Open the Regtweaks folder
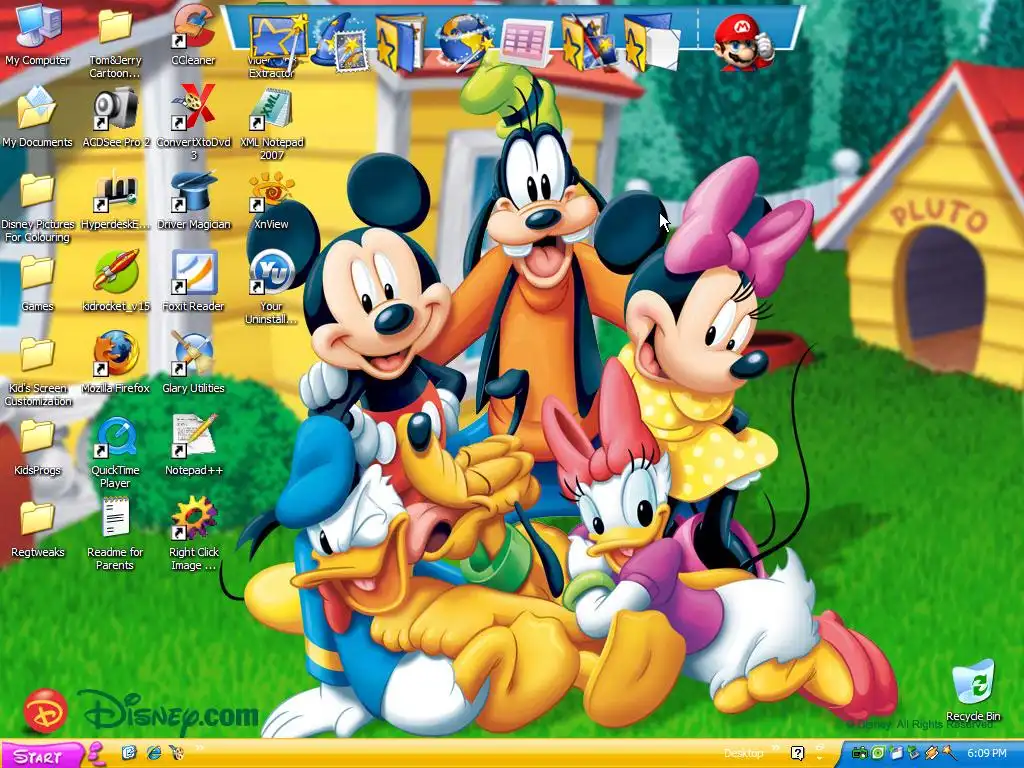This screenshot has width=1024, height=768. point(37,528)
